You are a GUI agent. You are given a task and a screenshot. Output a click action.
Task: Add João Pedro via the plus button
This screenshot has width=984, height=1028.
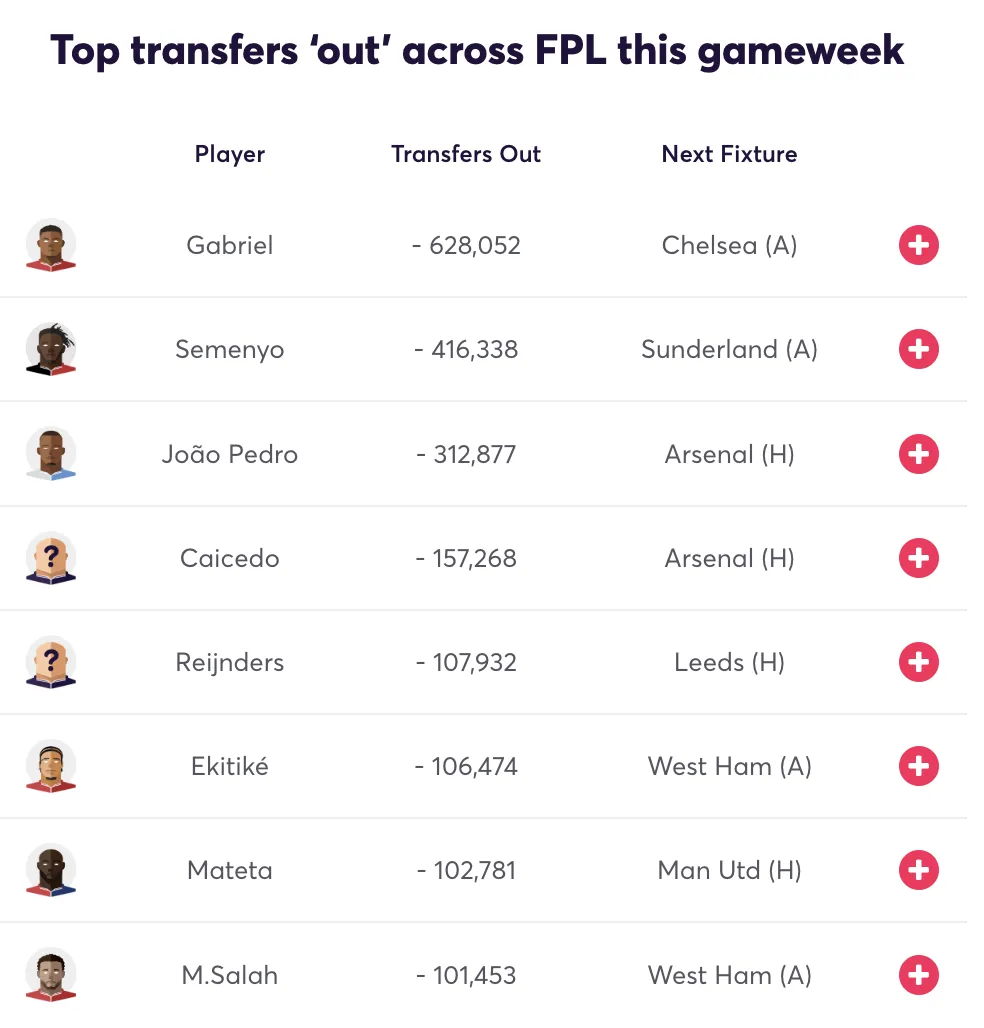pyautogui.click(x=918, y=454)
